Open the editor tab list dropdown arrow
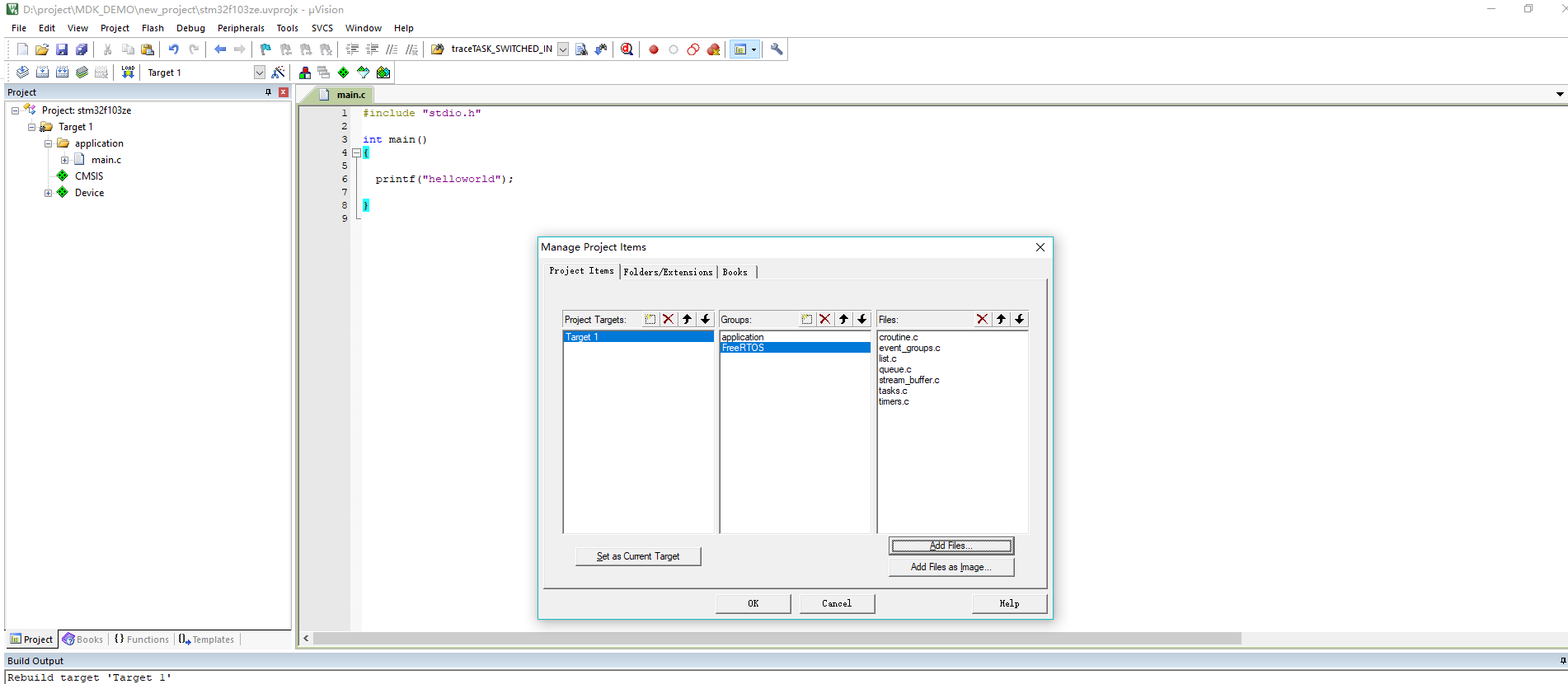1568x684 pixels. pyautogui.click(x=1560, y=94)
